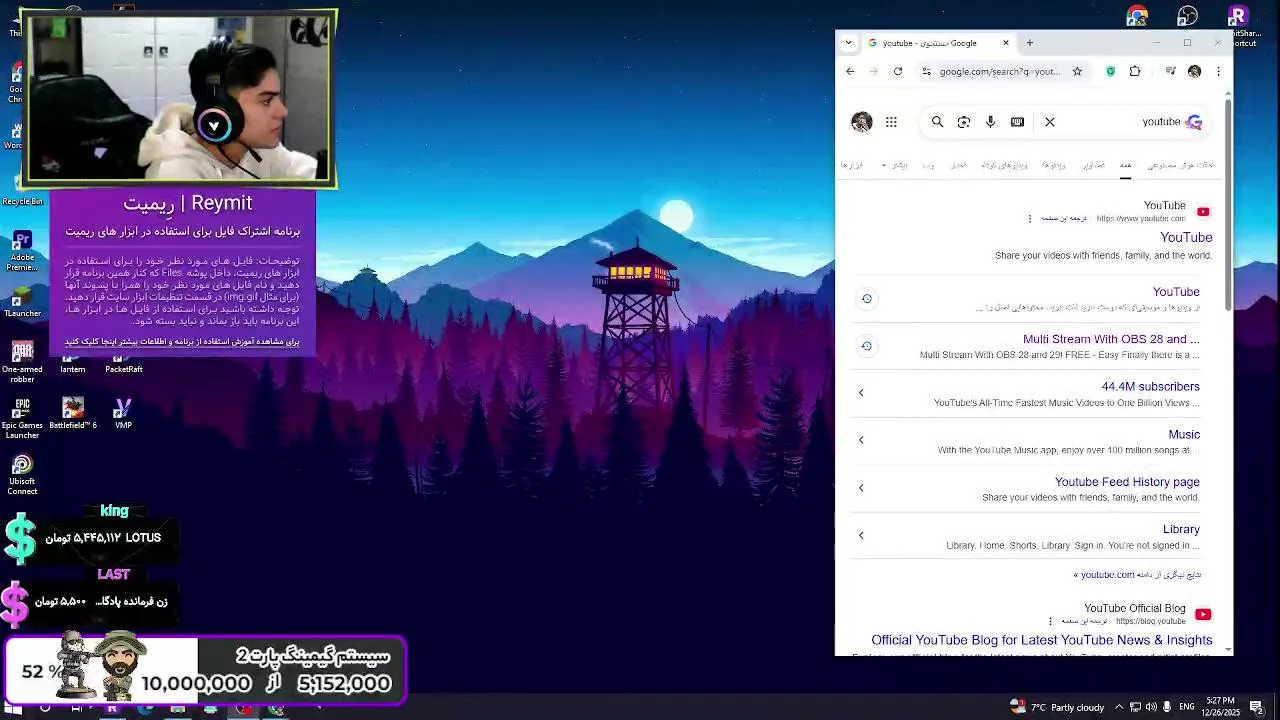
Task: Select the Short videos search tab
Action: tap(1004, 165)
